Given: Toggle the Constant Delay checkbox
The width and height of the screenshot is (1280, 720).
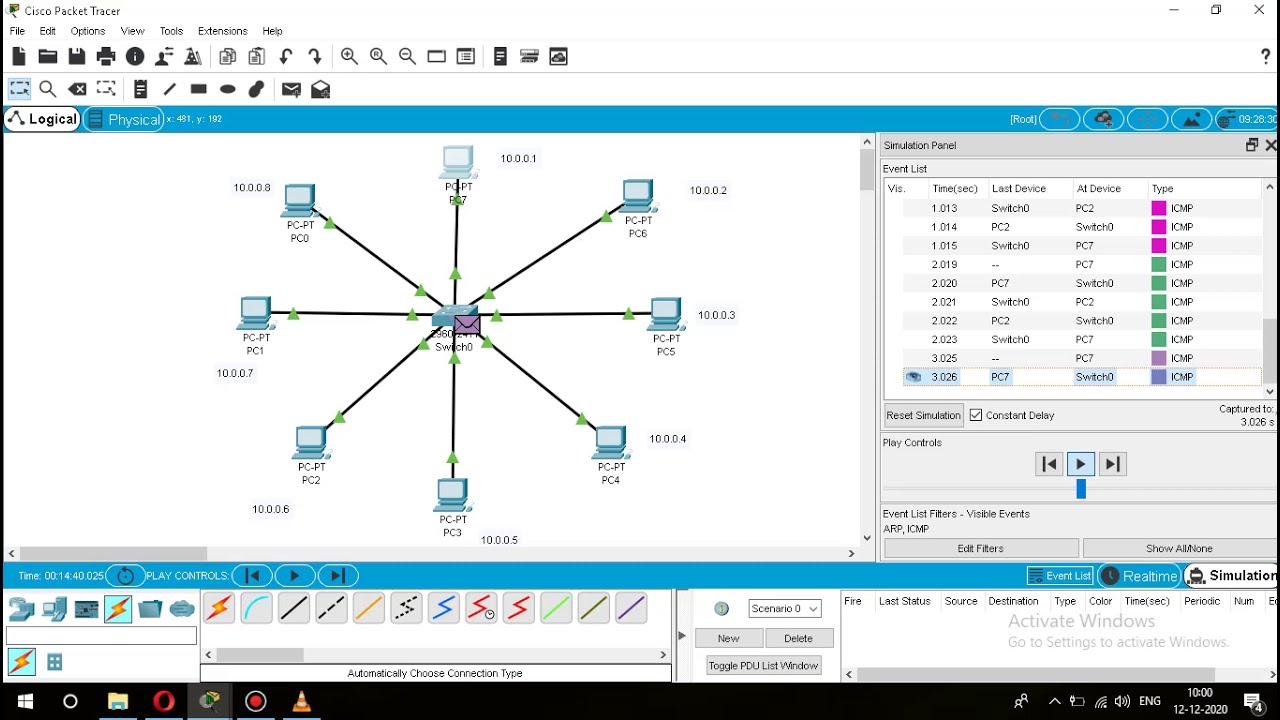Looking at the screenshot, I should pos(976,415).
